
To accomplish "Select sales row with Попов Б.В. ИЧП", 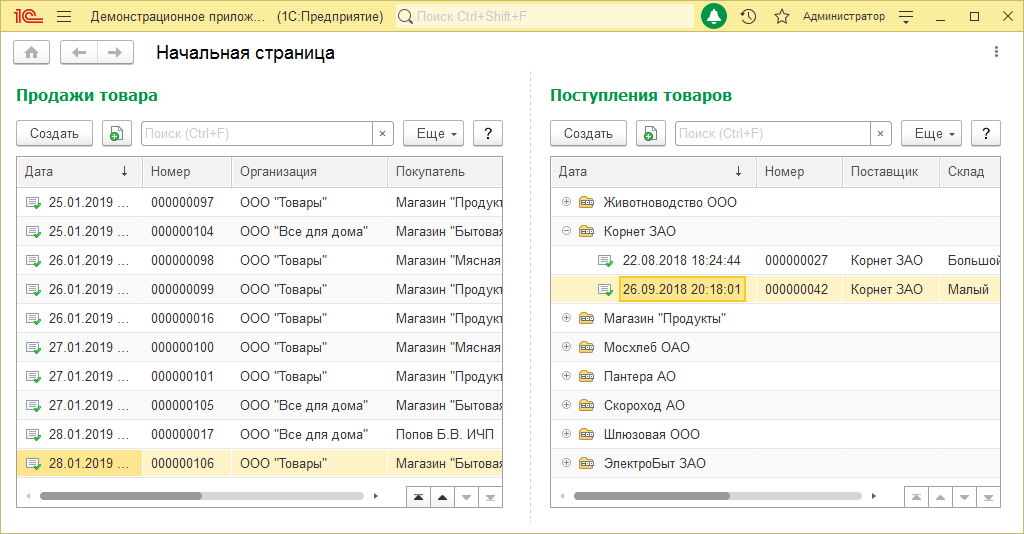I will click(x=259, y=435).
